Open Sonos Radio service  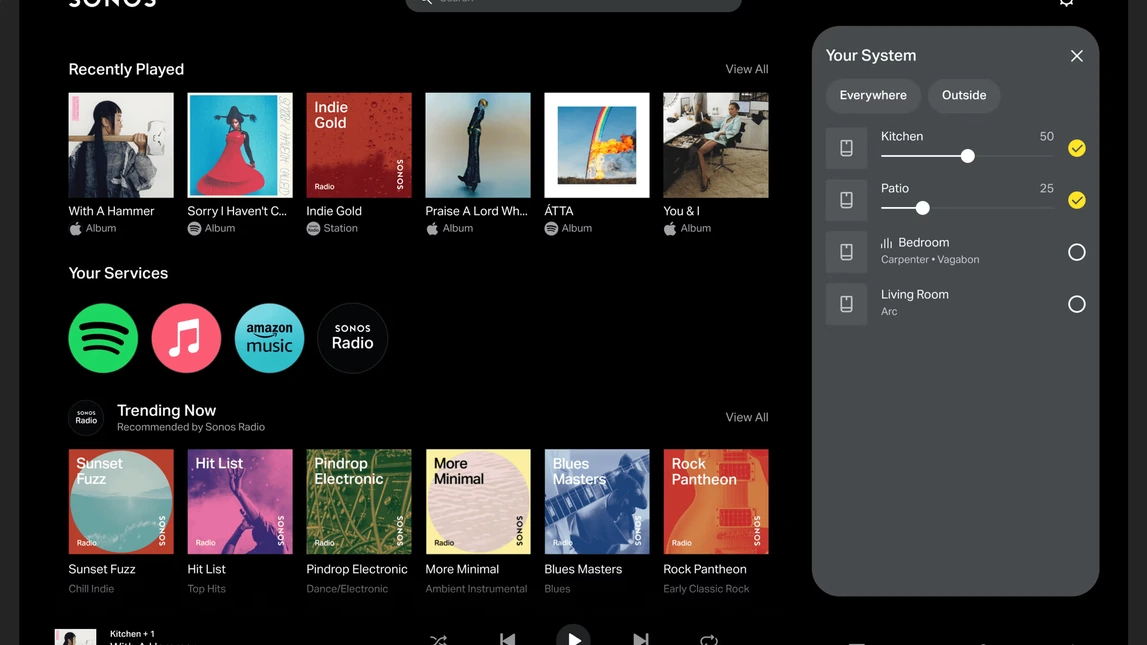(x=352, y=338)
